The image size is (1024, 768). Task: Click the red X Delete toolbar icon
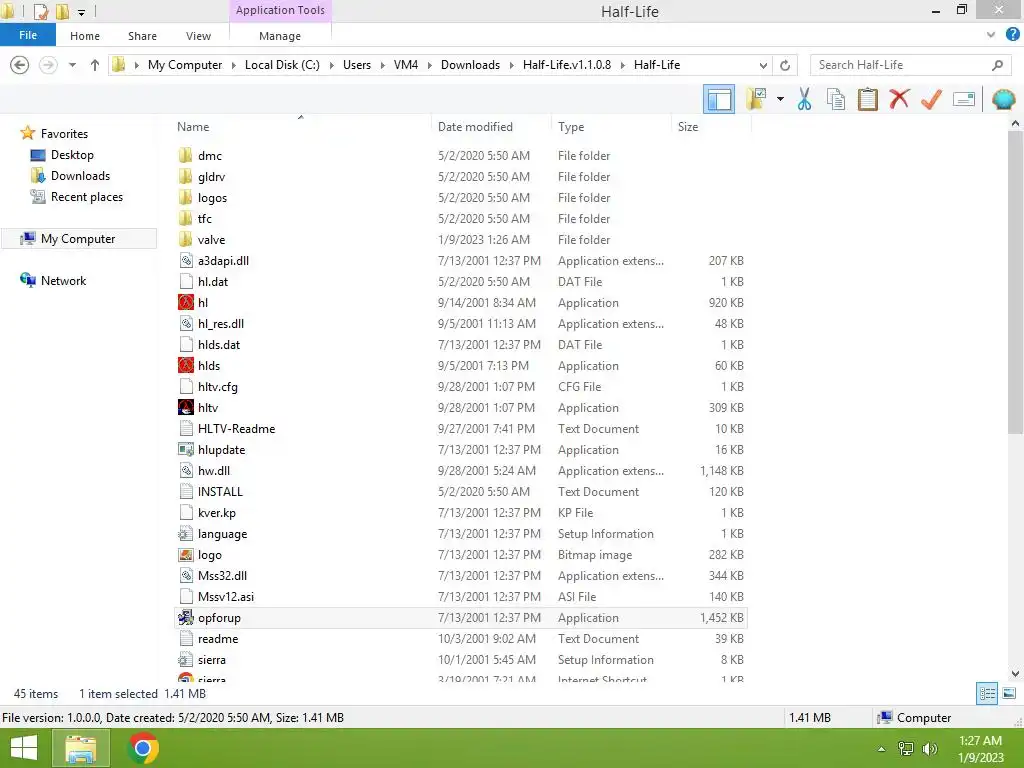[x=899, y=99]
